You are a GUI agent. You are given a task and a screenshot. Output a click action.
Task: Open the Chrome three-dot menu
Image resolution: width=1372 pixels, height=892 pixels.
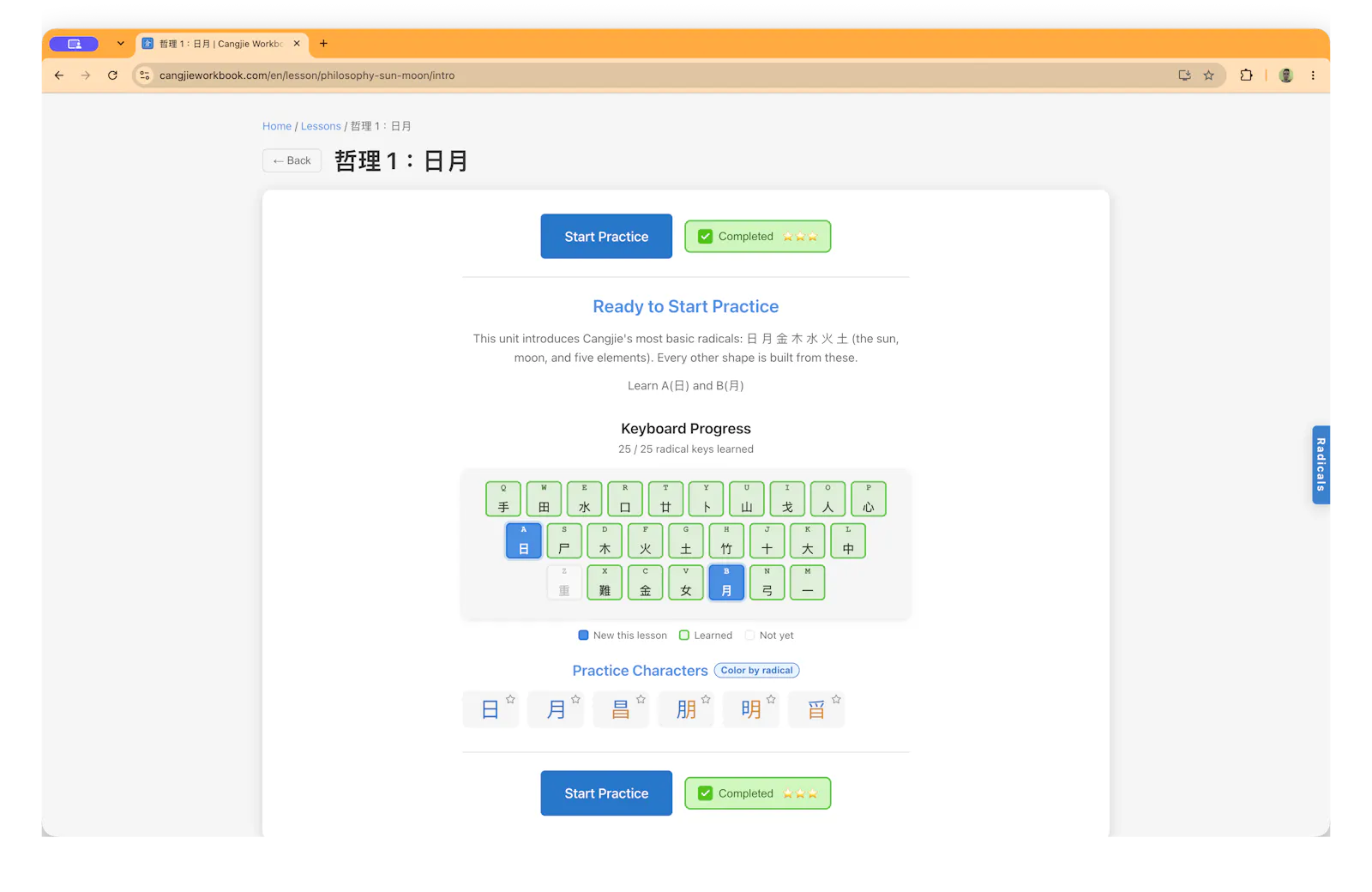pos(1313,75)
